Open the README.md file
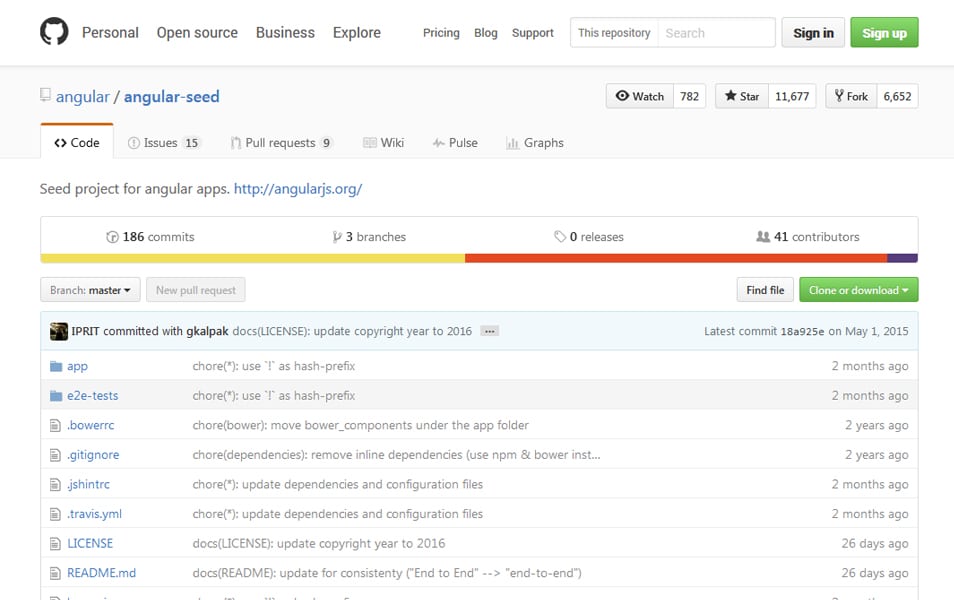The image size is (954, 600). point(102,573)
